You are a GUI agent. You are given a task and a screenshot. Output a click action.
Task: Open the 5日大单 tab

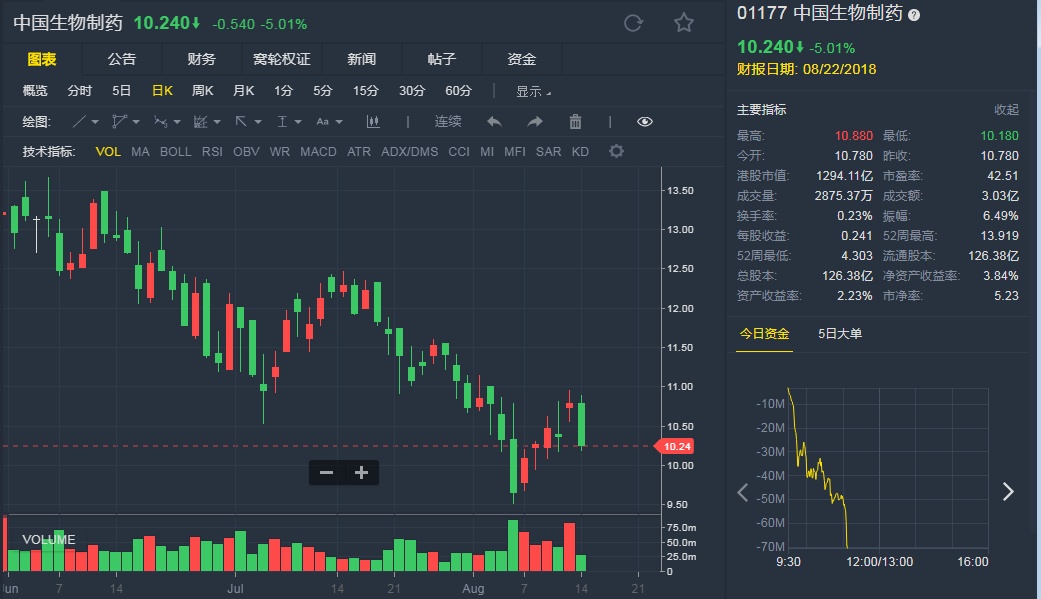click(x=840, y=334)
